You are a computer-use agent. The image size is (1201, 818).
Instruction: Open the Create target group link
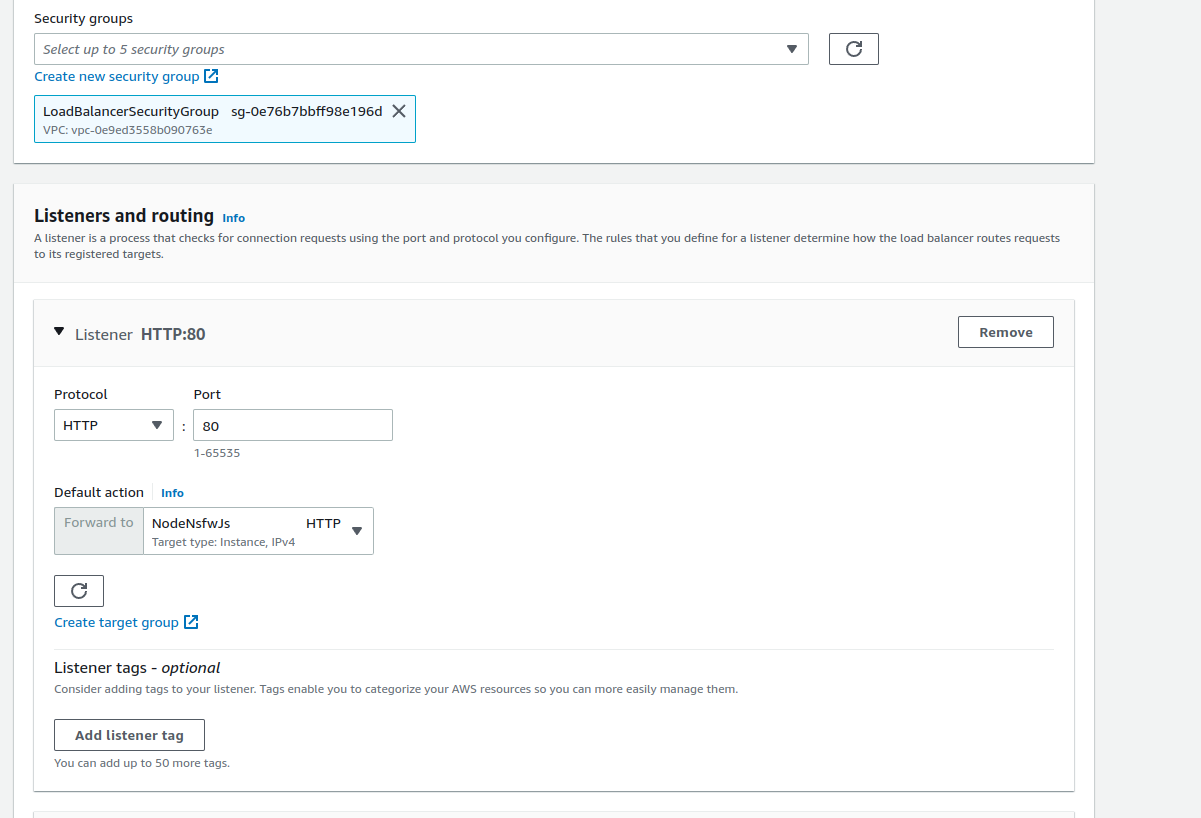126,622
